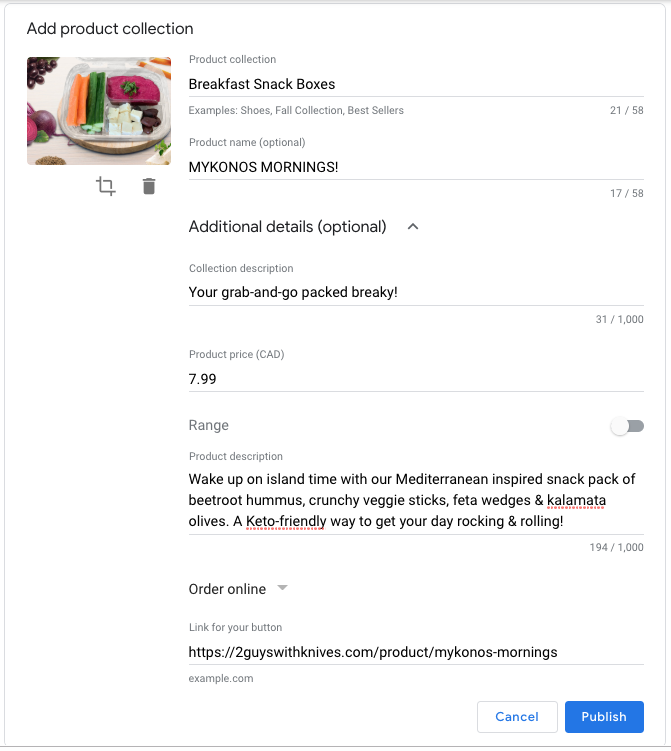The width and height of the screenshot is (671, 751).
Task: Click the Additional details (optional) heading
Action: click(x=287, y=227)
